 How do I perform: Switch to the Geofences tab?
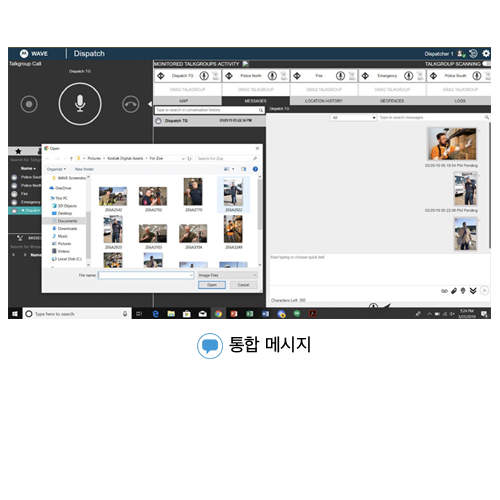(x=392, y=101)
